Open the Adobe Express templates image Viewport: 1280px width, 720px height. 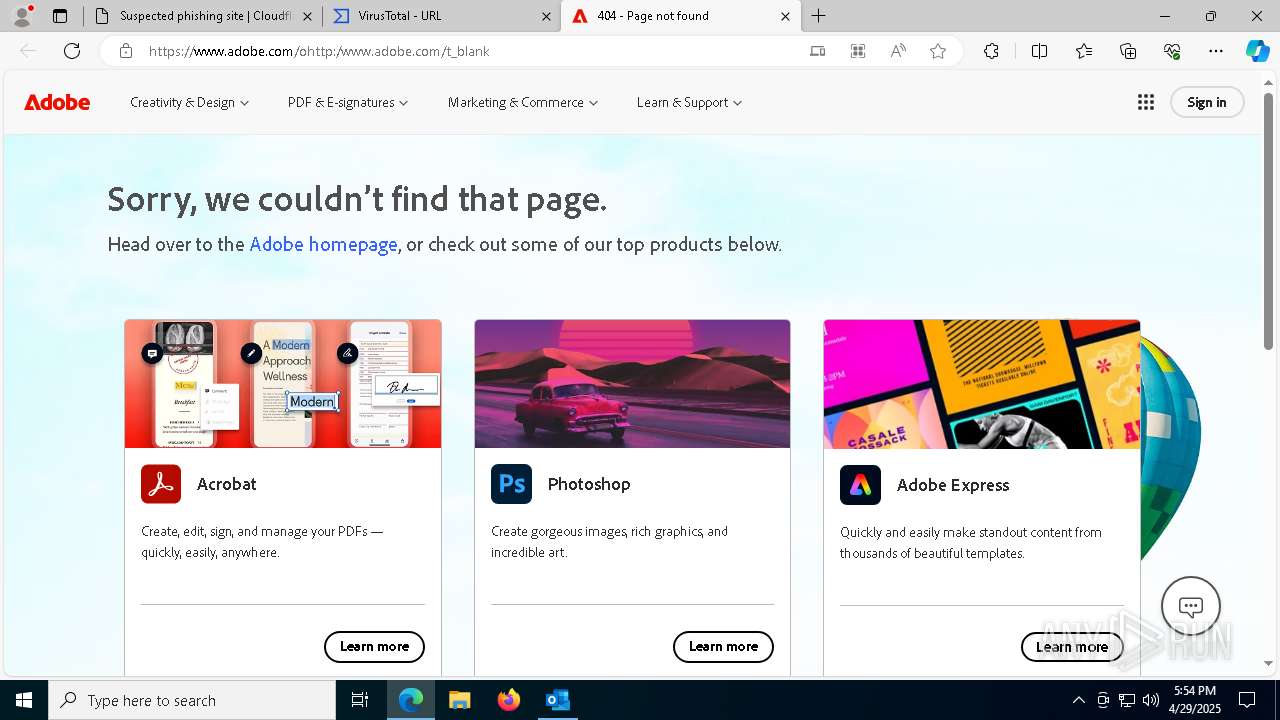coord(982,384)
